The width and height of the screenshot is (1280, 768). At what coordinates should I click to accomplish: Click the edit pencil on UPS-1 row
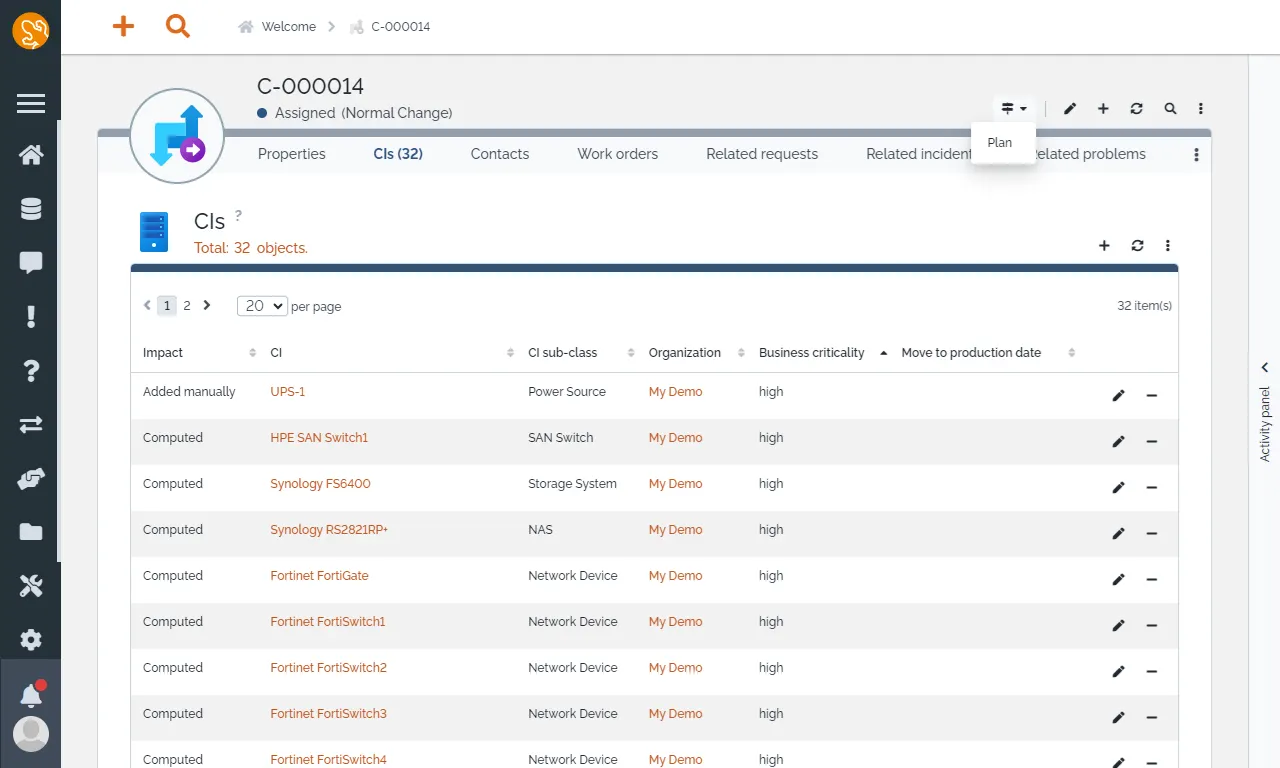coord(1118,396)
